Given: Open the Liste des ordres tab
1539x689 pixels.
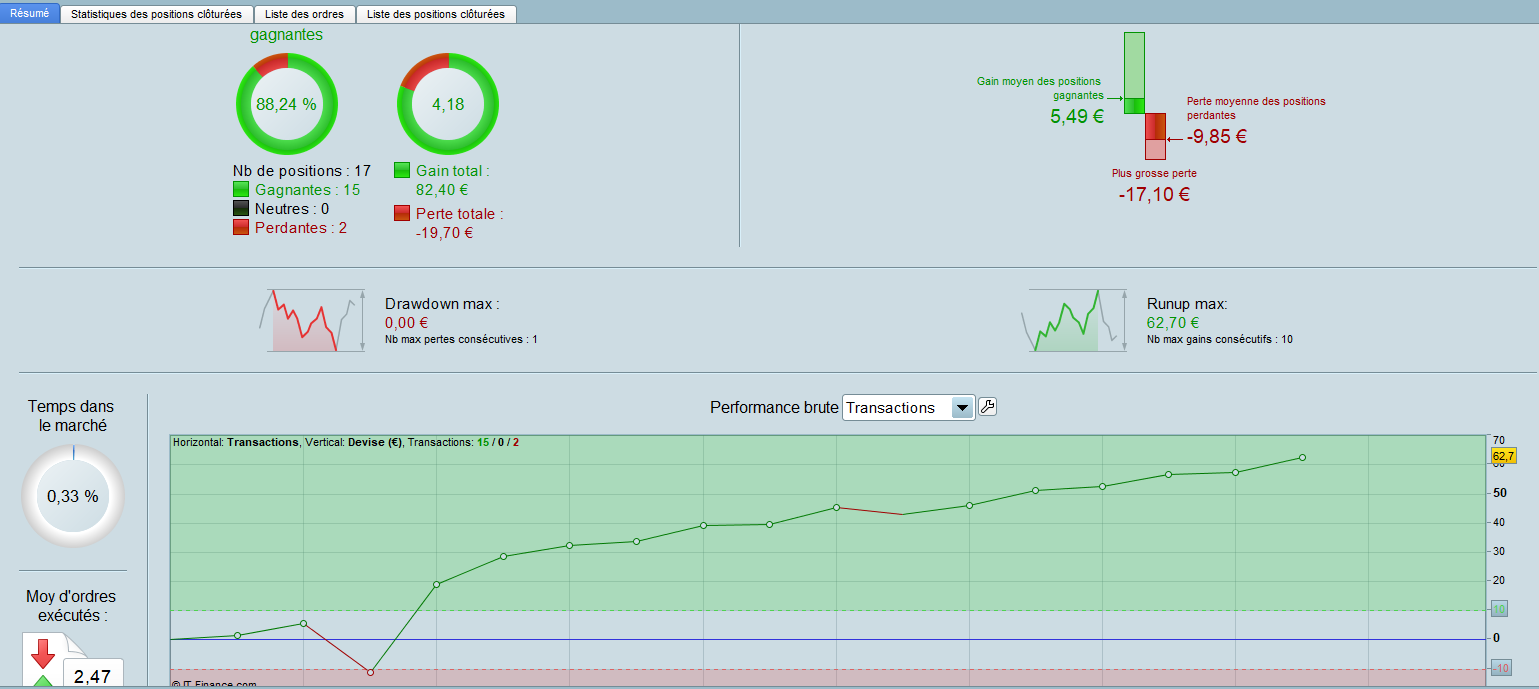Looking at the screenshot, I should pos(305,14).
